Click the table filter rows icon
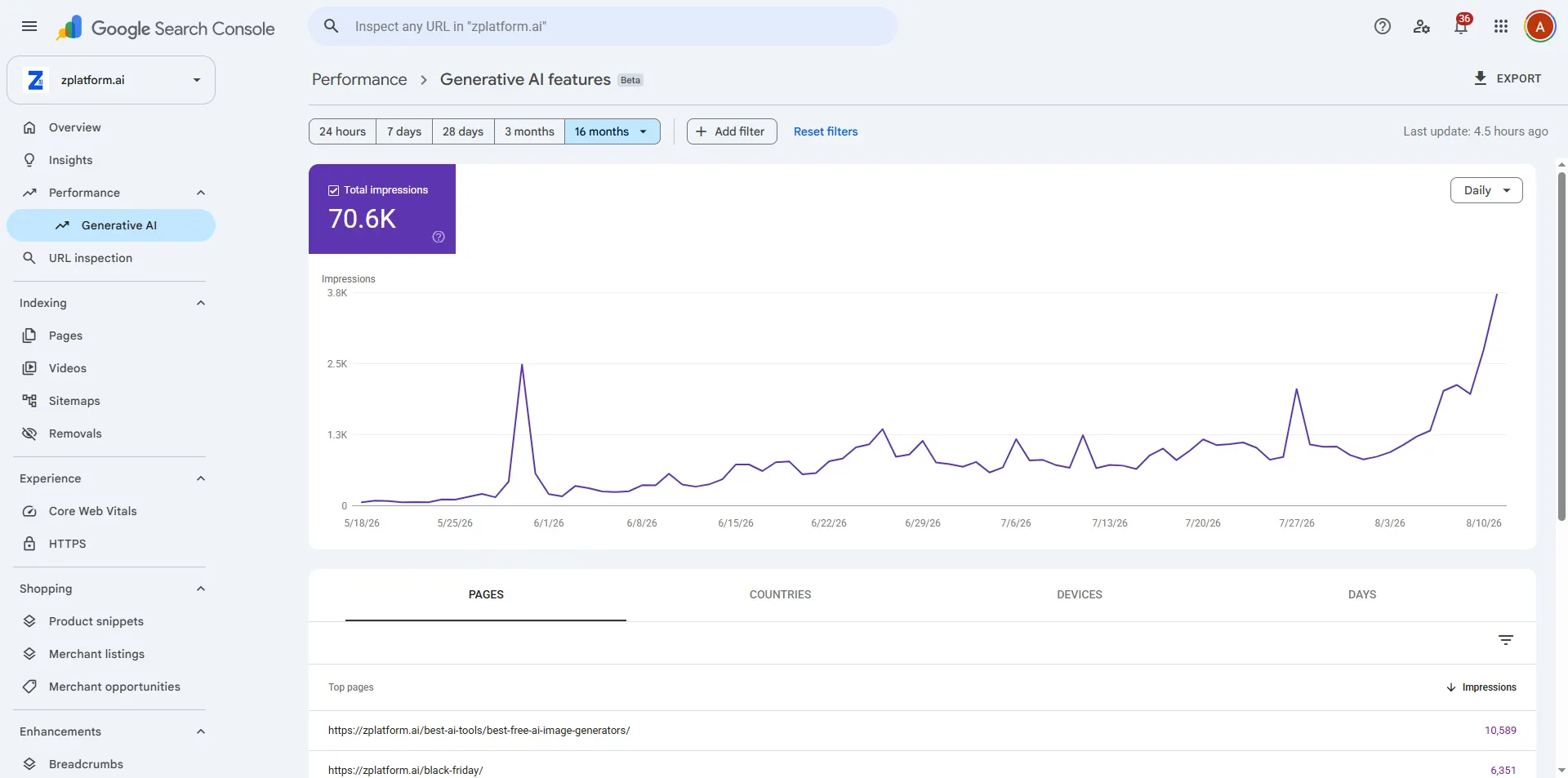 (x=1506, y=640)
